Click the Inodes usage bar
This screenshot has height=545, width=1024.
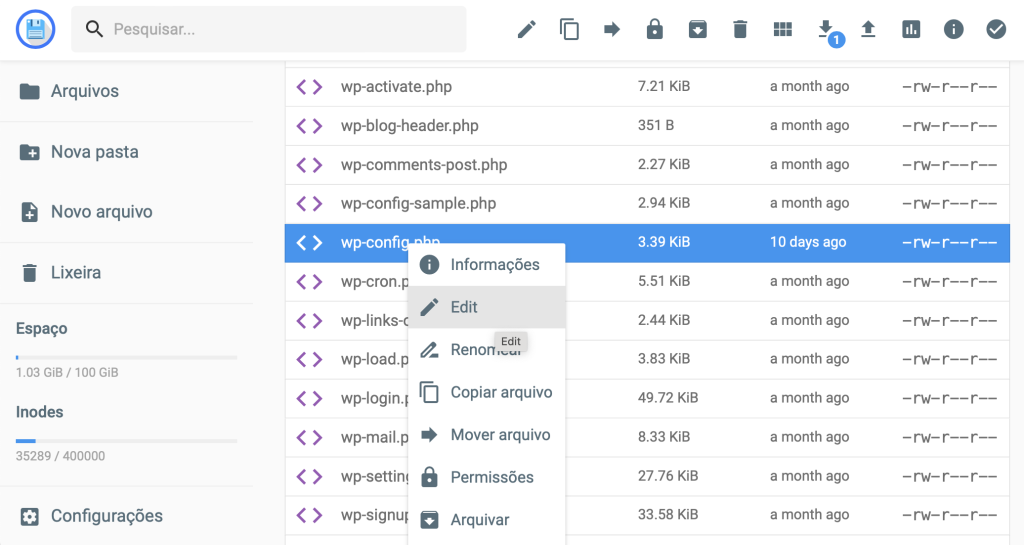tap(127, 441)
